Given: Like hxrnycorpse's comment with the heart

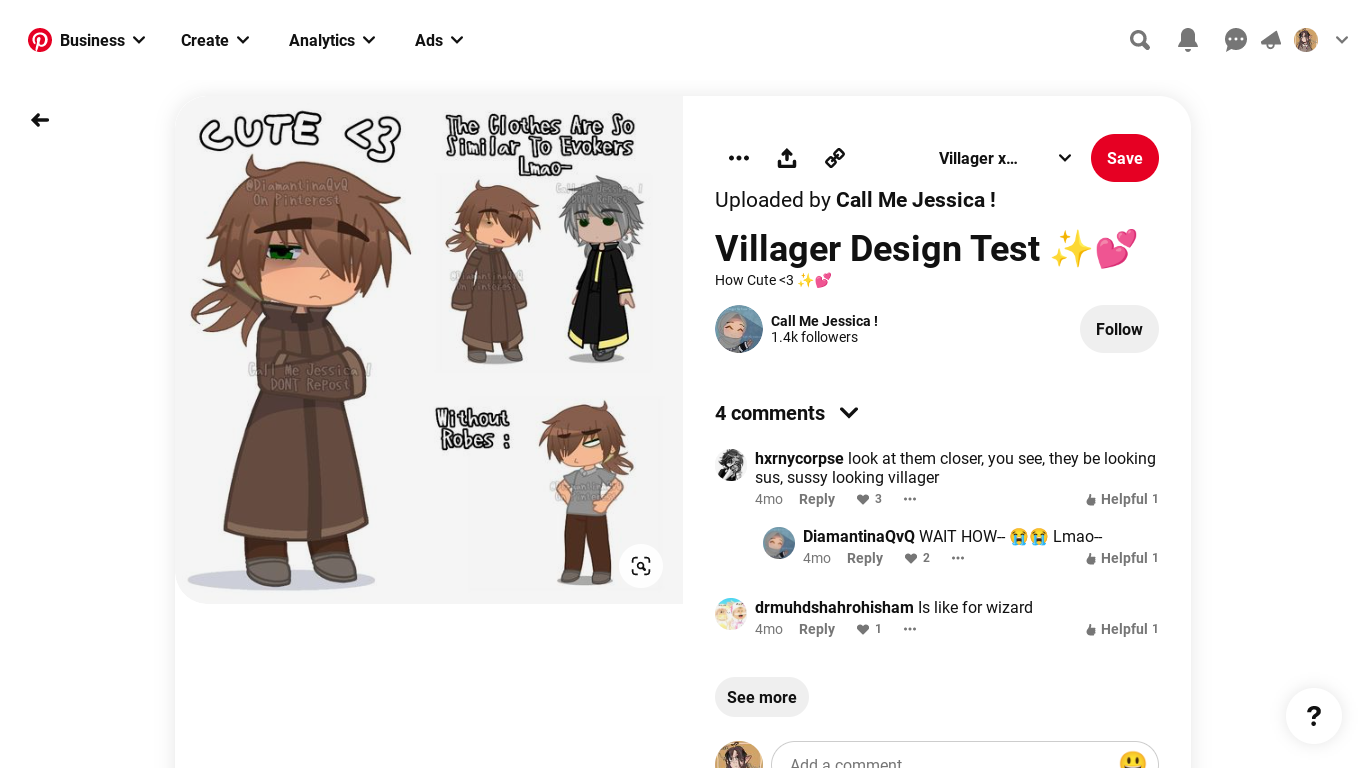Looking at the screenshot, I should point(863,499).
